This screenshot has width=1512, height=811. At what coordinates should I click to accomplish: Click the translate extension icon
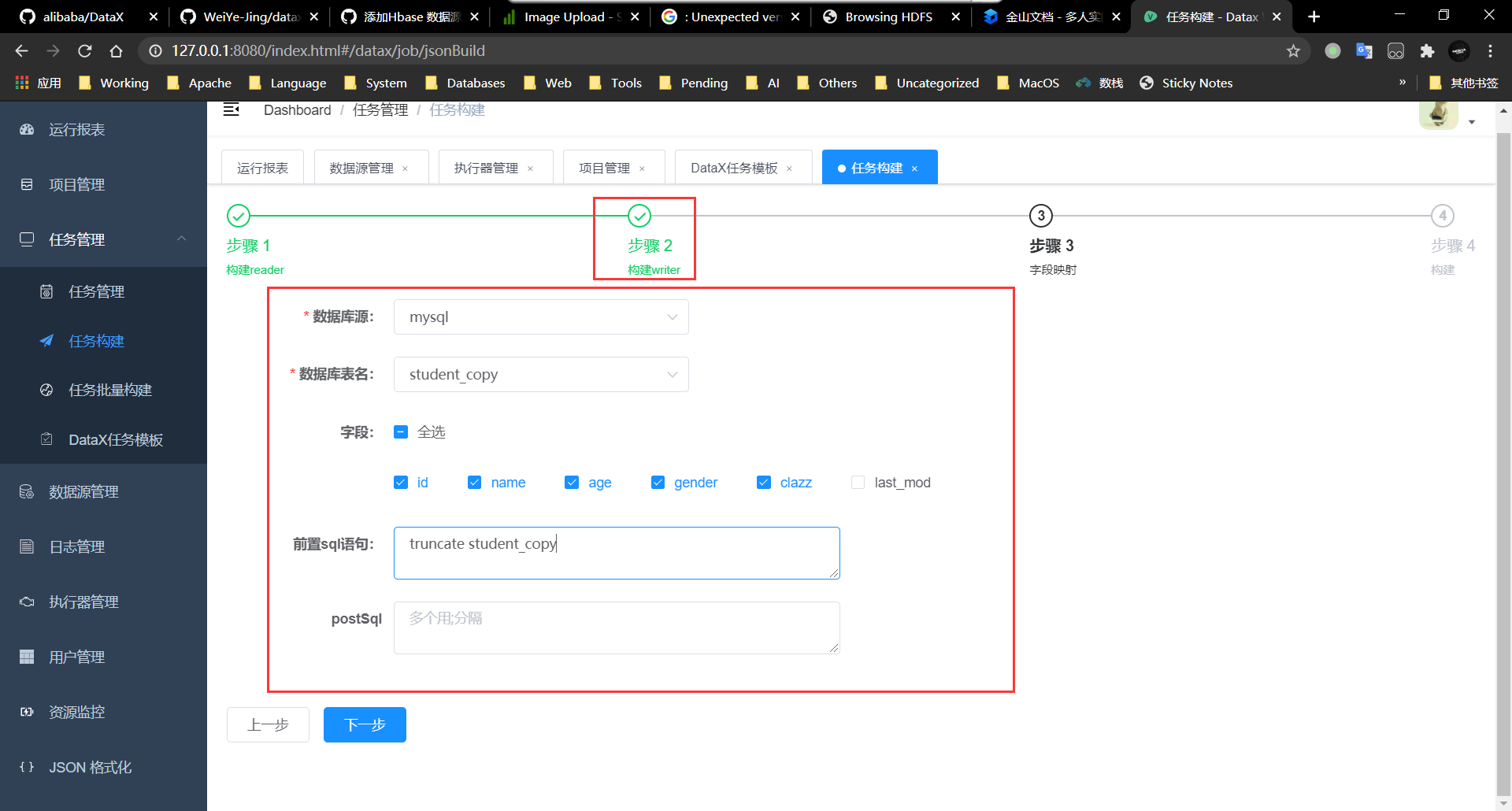[1364, 50]
